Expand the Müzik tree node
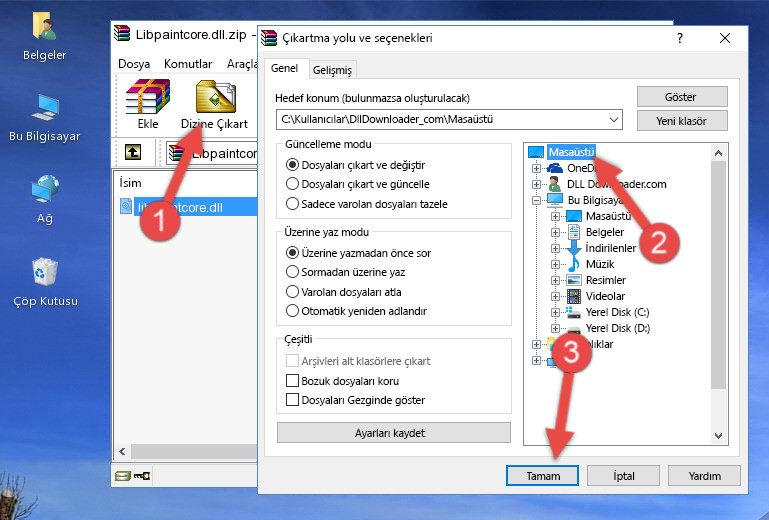The height and width of the screenshot is (520, 769). 555,265
